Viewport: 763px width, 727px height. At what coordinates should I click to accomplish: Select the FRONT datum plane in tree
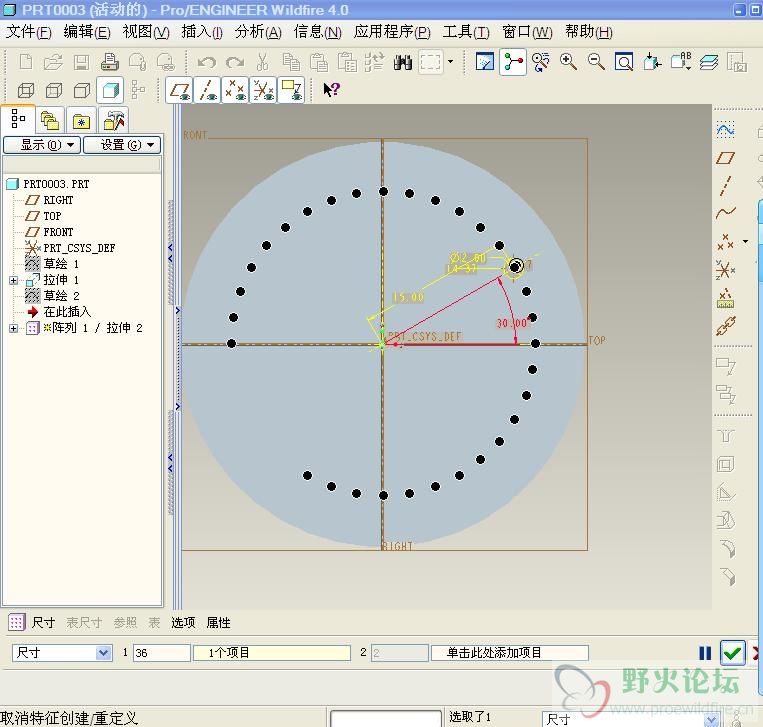tap(58, 232)
